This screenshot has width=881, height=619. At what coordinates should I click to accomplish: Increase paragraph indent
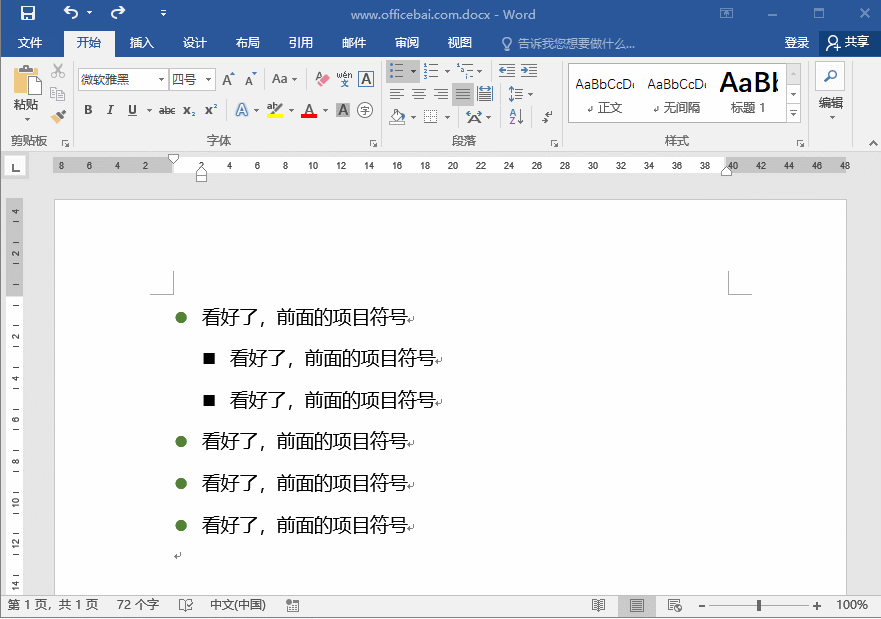(x=529, y=71)
